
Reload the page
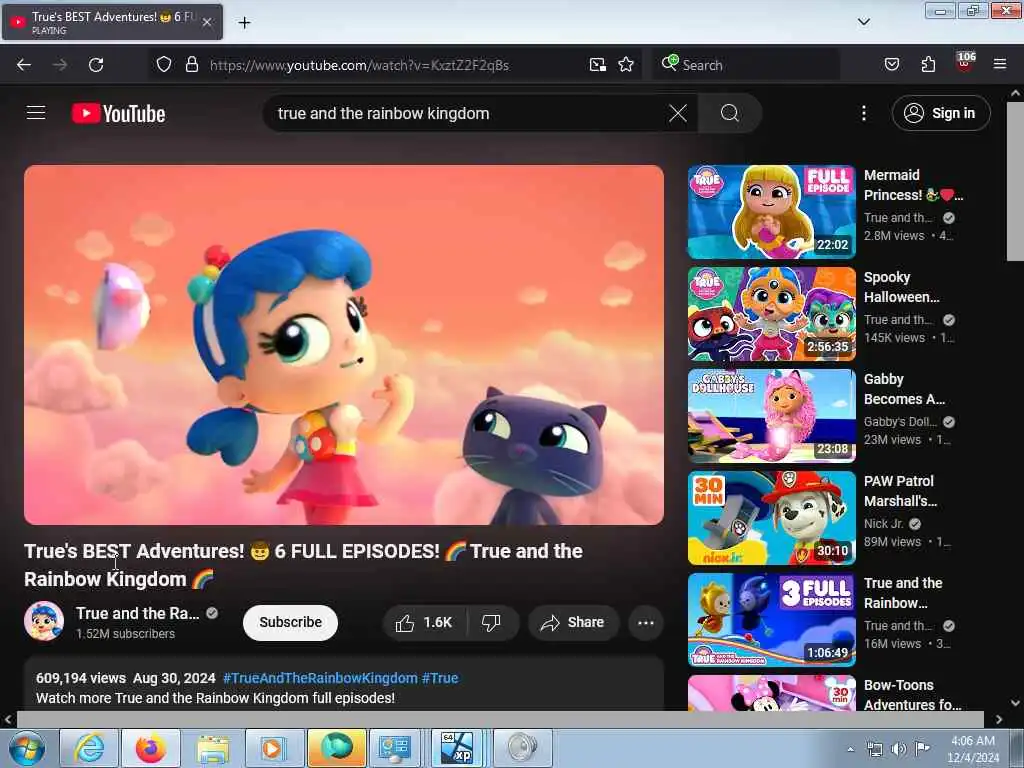(96, 65)
